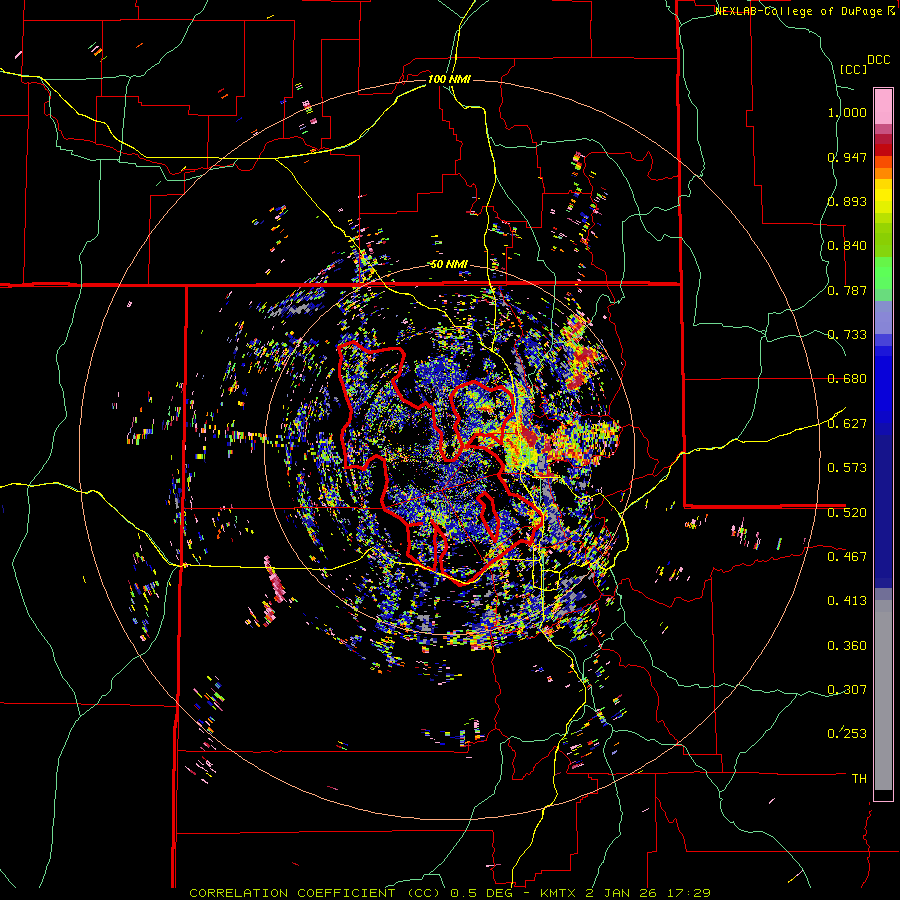Image resolution: width=900 pixels, height=900 pixels.
Task: Click the KMTX radar site identifier
Action: tap(558, 893)
